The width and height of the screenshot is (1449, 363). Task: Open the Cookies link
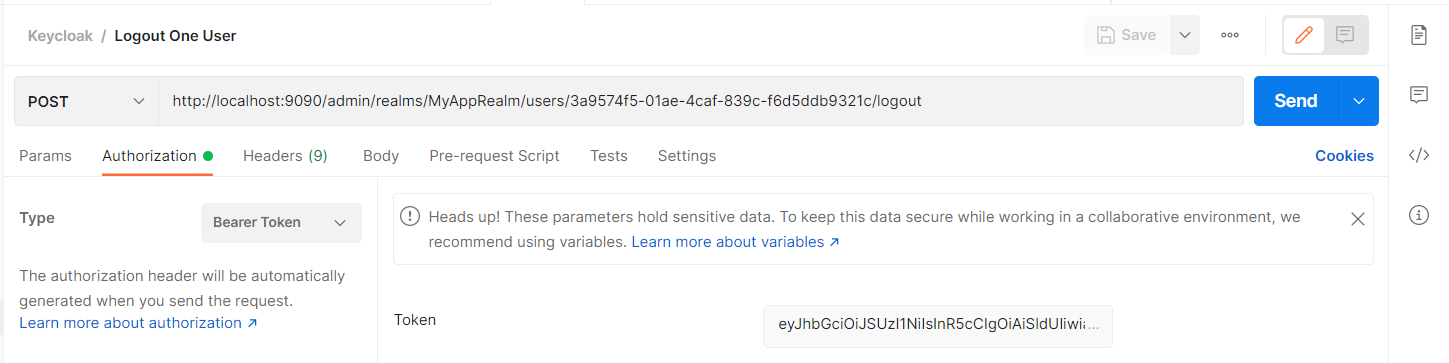1344,156
